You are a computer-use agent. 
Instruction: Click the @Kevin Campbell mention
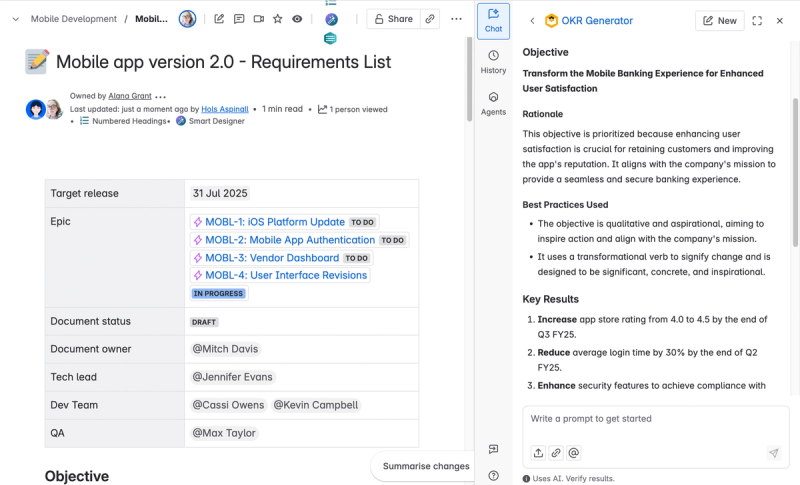pyautogui.click(x=316, y=405)
